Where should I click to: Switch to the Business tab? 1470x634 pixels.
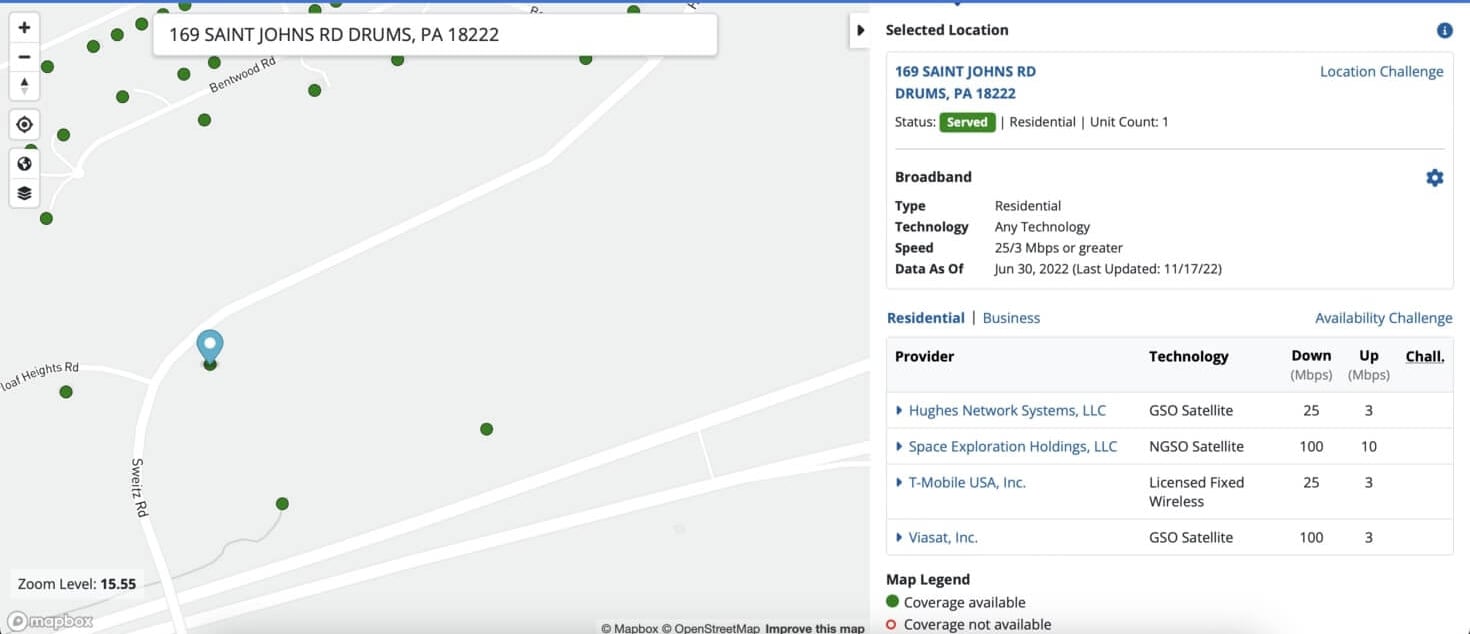1011,318
